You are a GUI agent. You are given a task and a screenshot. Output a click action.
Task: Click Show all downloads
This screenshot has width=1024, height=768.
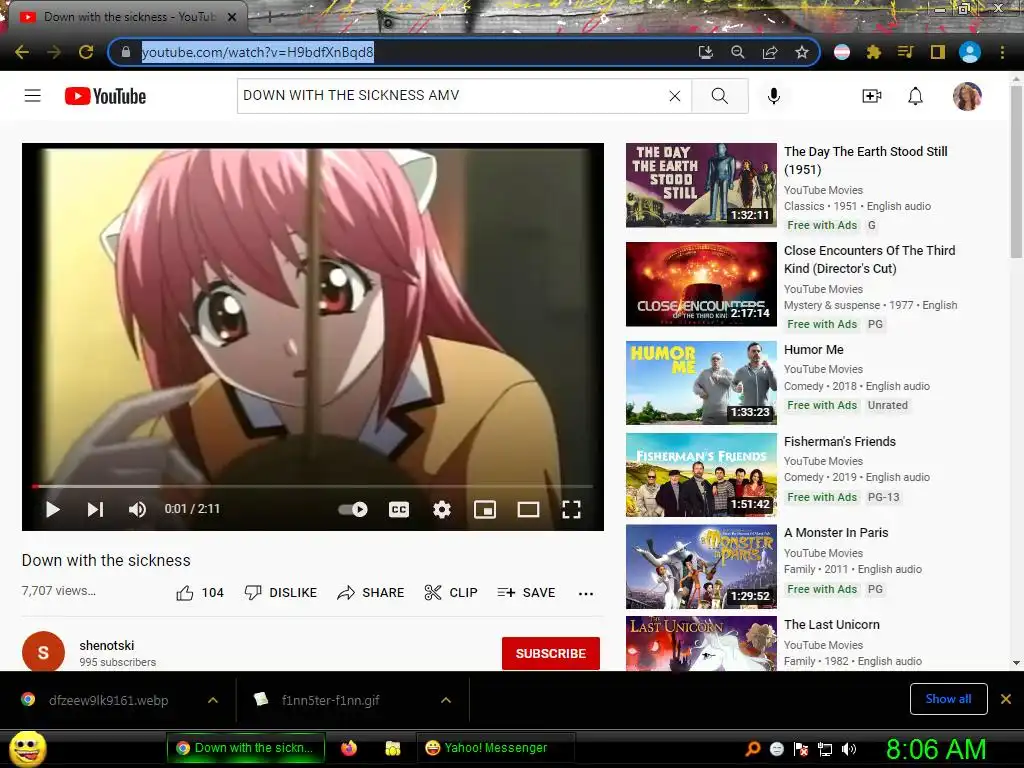tap(948, 699)
